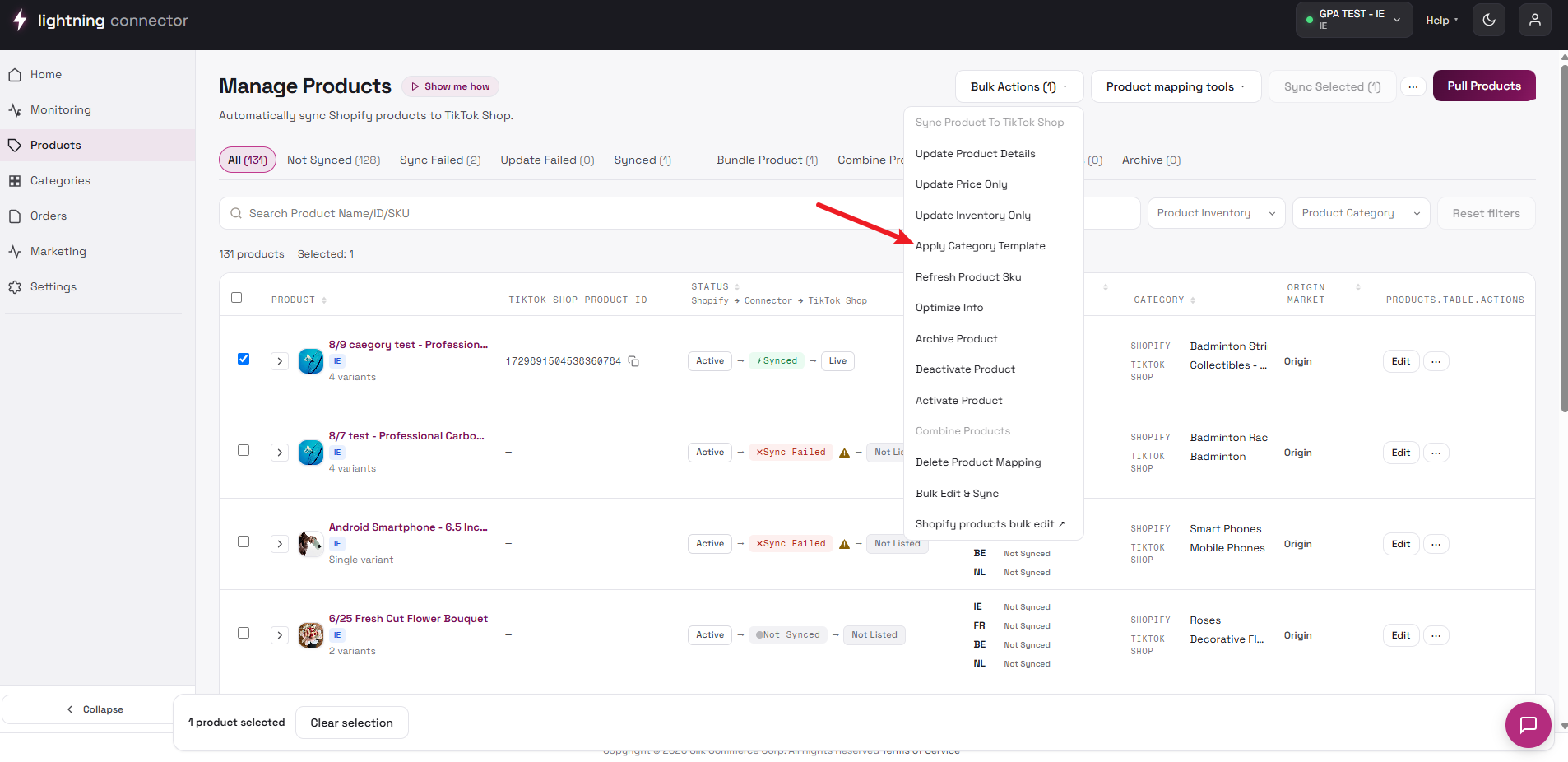Open the user account icon
This screenshot has width=1568, height=762.
[x=1535, y=20]
